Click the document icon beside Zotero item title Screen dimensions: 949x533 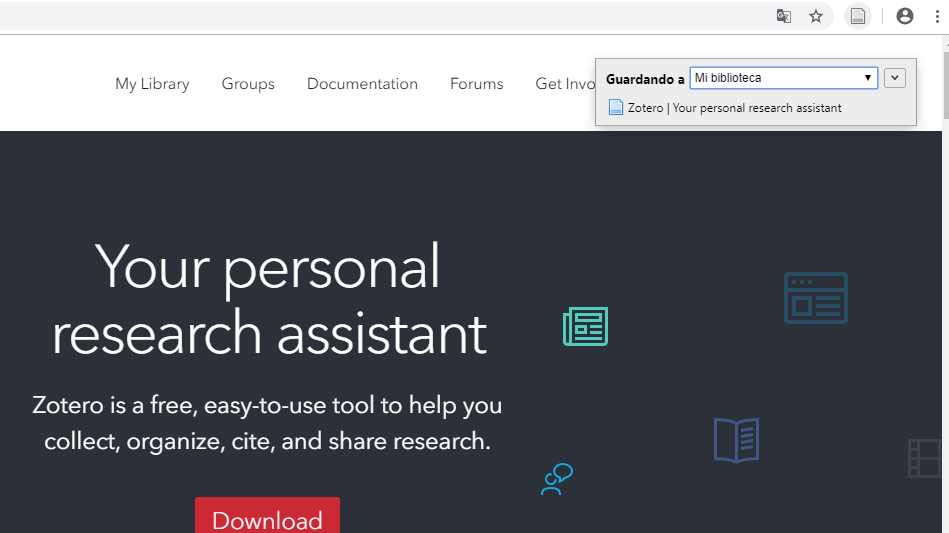[x=616, y=108]
